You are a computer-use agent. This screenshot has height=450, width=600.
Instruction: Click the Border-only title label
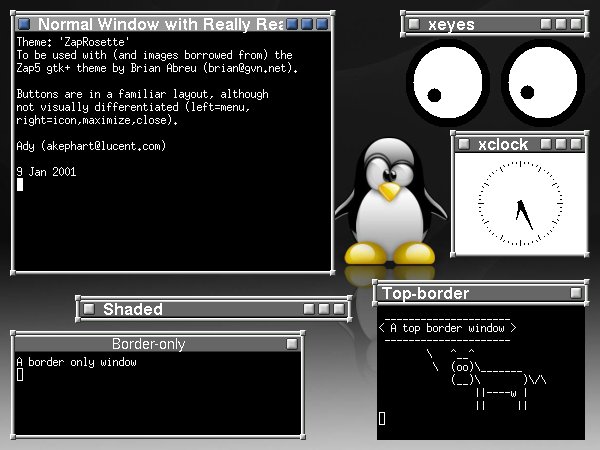click(x=148, y=344)
